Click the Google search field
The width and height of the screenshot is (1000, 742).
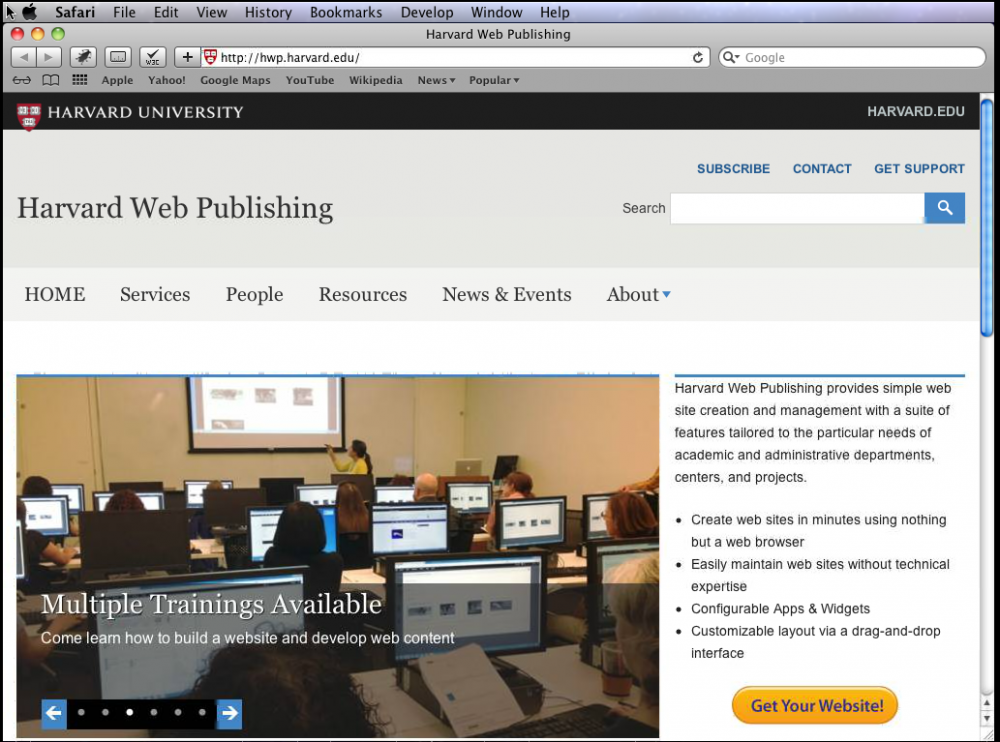pos(852,57)
